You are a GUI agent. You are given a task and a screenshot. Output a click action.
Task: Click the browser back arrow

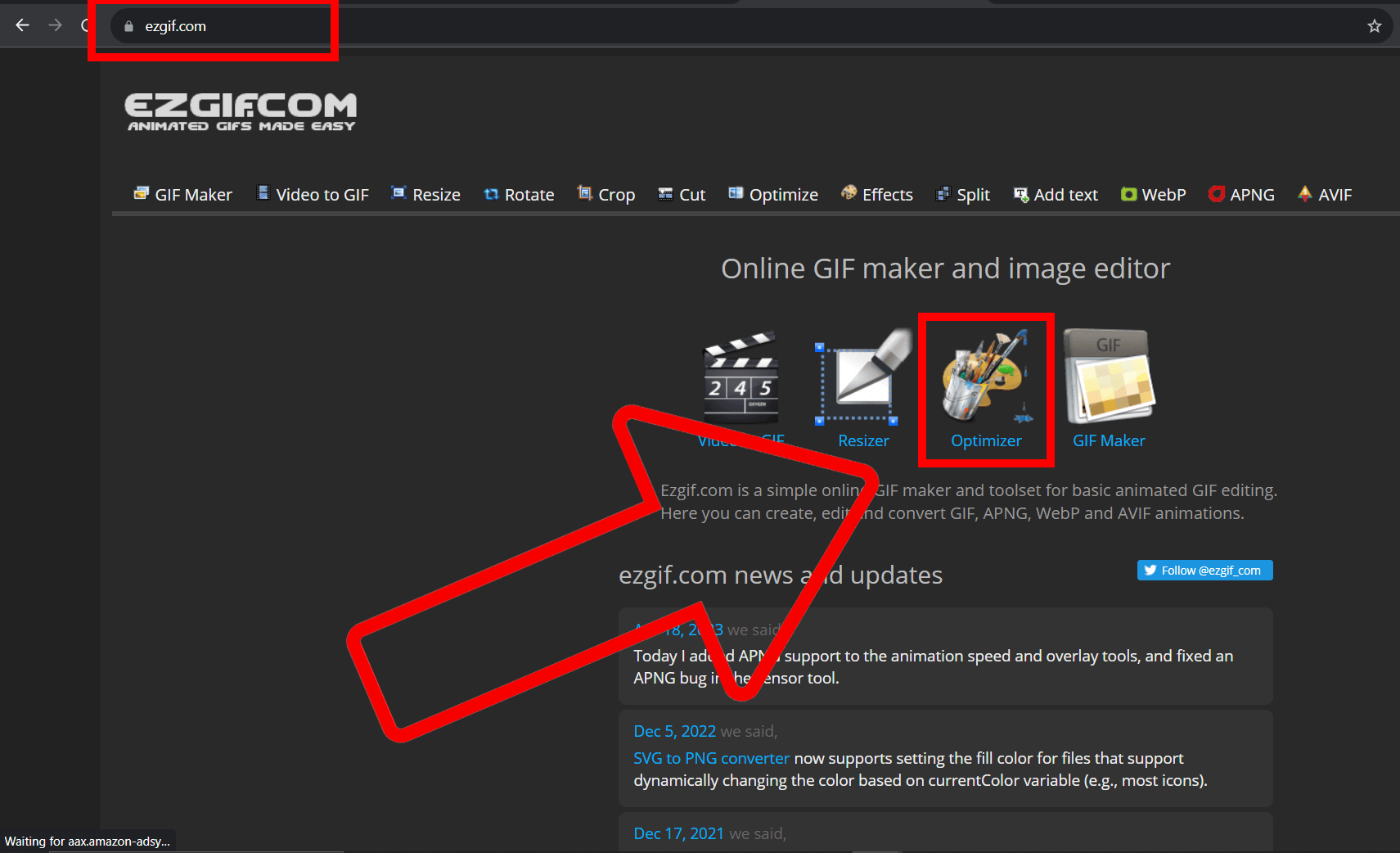tap(22, 25)
